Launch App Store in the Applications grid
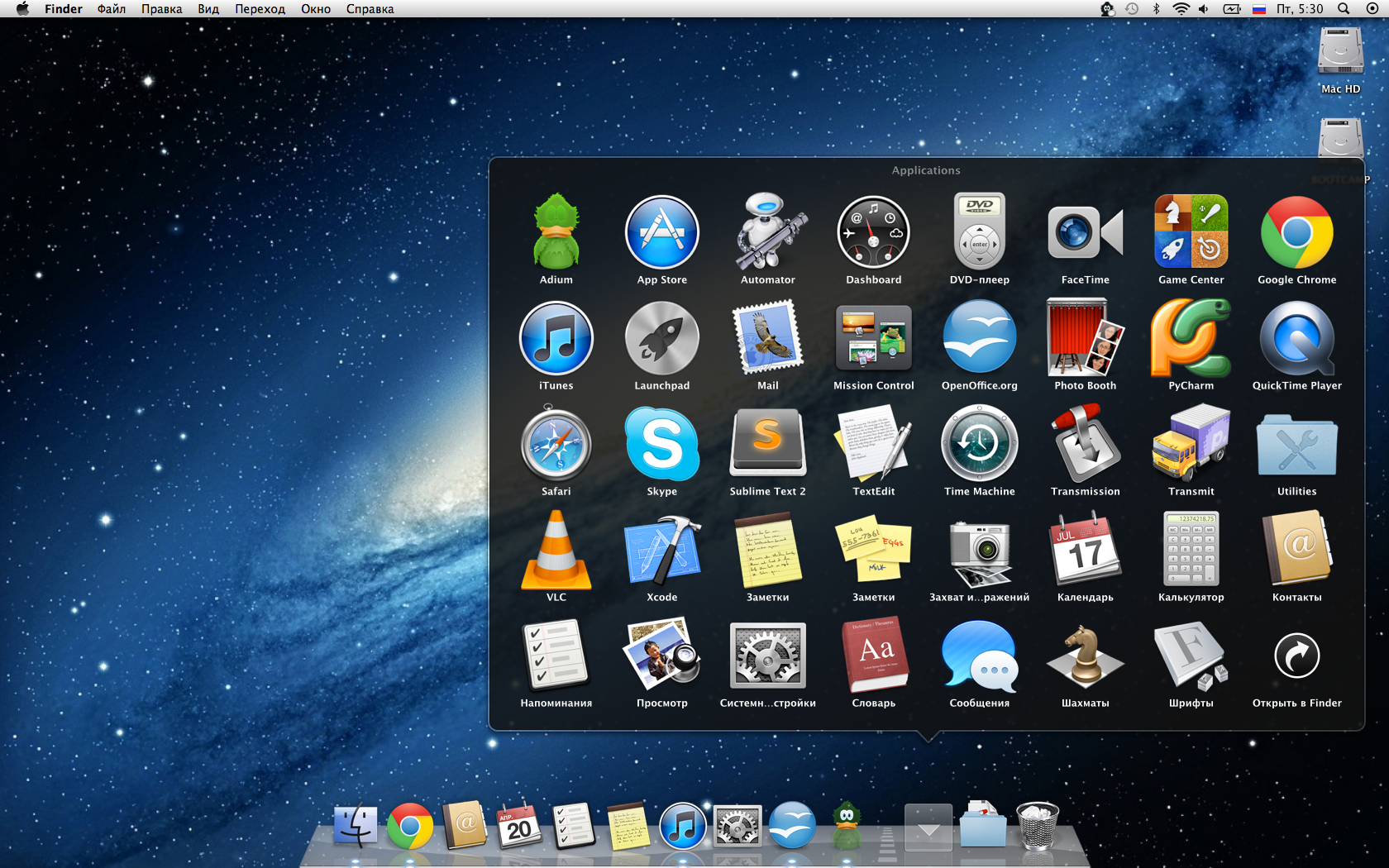This screenshot has width=1389, height=868. [x=662, y=232]
